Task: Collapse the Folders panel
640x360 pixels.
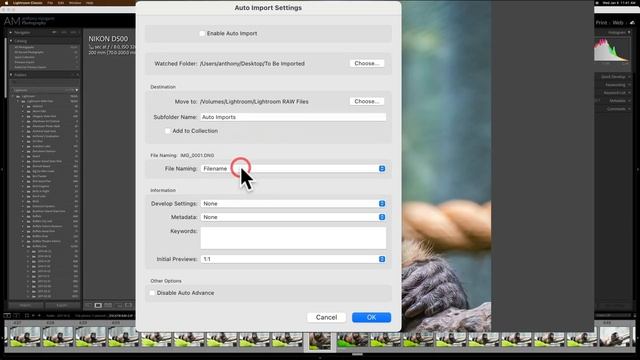Action: pos(11,75)
